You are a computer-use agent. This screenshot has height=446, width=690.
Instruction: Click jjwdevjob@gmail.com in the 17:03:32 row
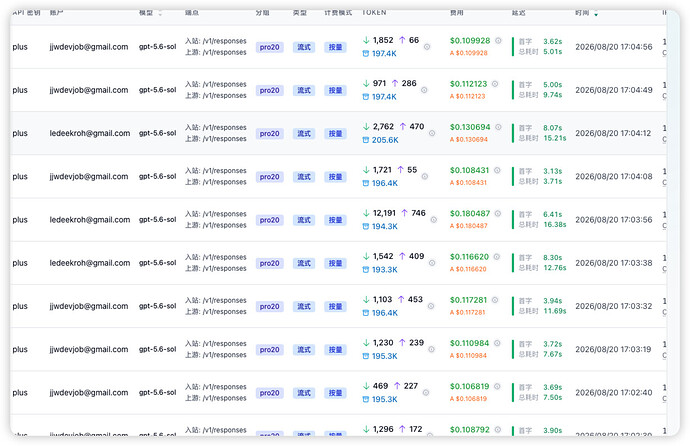point(89,306)
